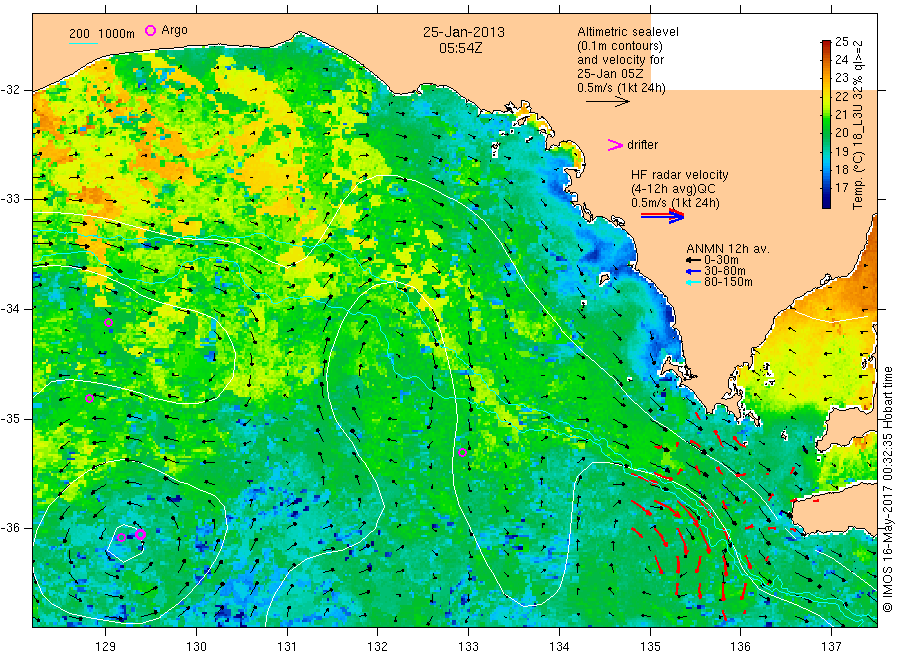900x660 pixels.
Task: Click the longitude axis label '130'
Action: [196, 647]
